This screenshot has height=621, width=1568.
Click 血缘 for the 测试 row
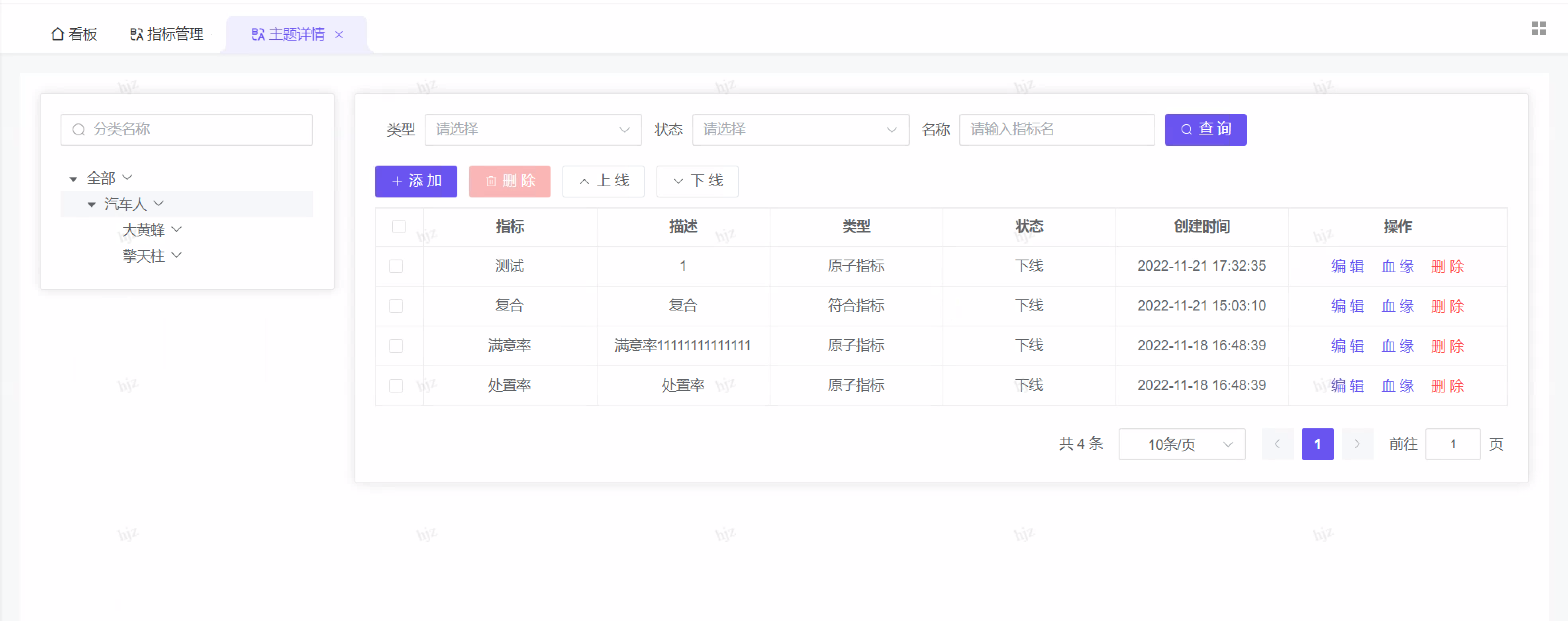tap(1397, 266)
